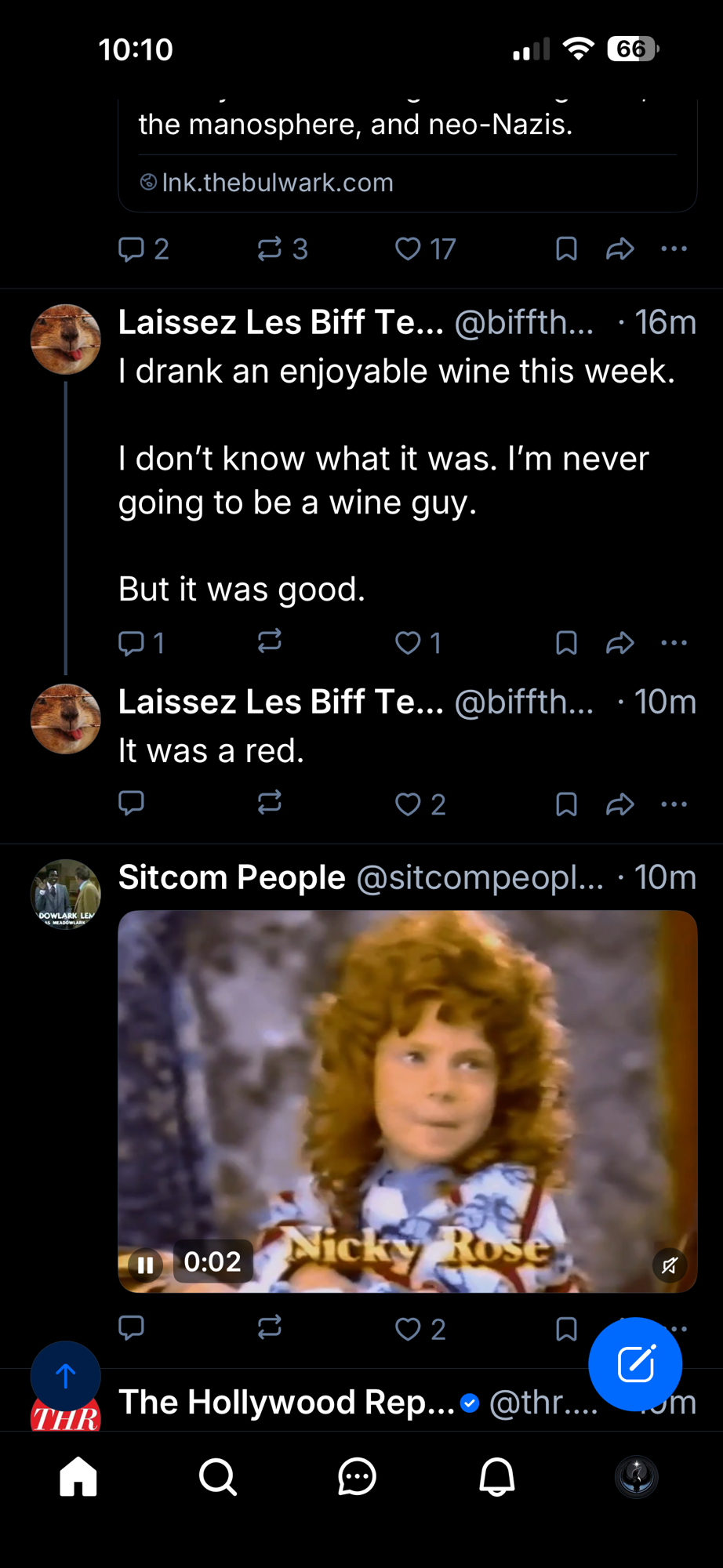The height and width of the screenshot is (1568, 723).
Task: Bookmark the enjoyable wine post
Action: click(566, 643)
